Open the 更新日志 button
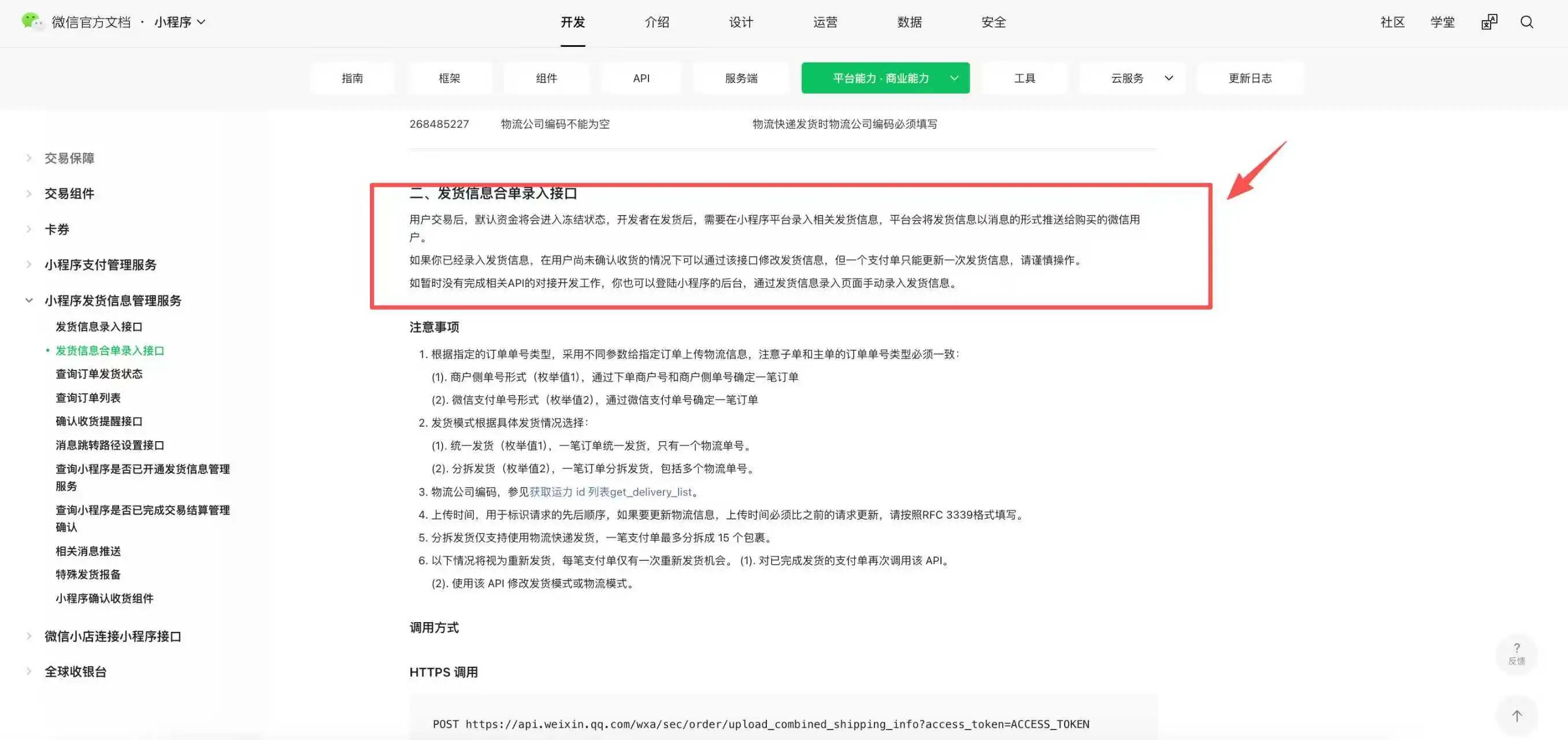1568x740 pixels. pos(1250,78)
